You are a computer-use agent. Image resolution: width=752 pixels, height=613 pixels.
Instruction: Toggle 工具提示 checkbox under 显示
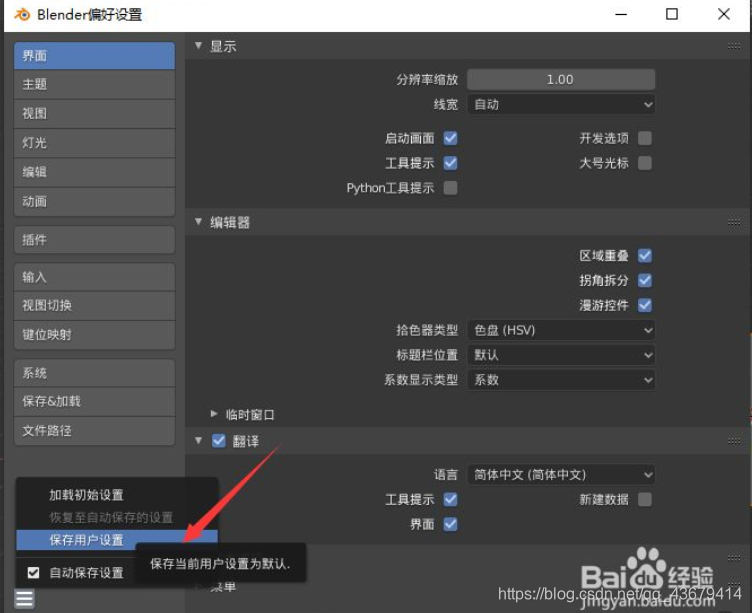450,163
